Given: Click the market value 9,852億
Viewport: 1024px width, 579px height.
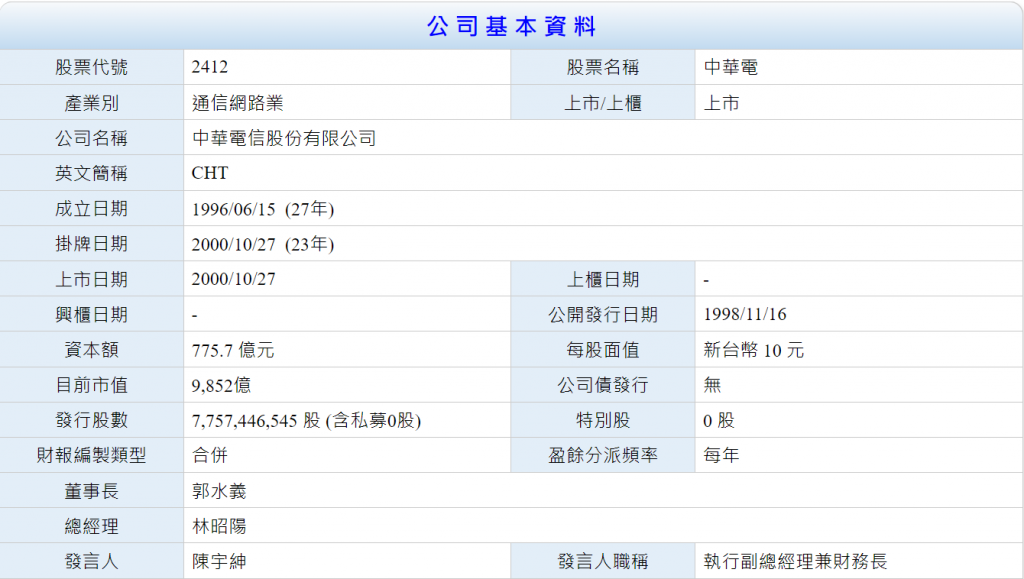Looking at the screenshot, I should click(221, 385).
